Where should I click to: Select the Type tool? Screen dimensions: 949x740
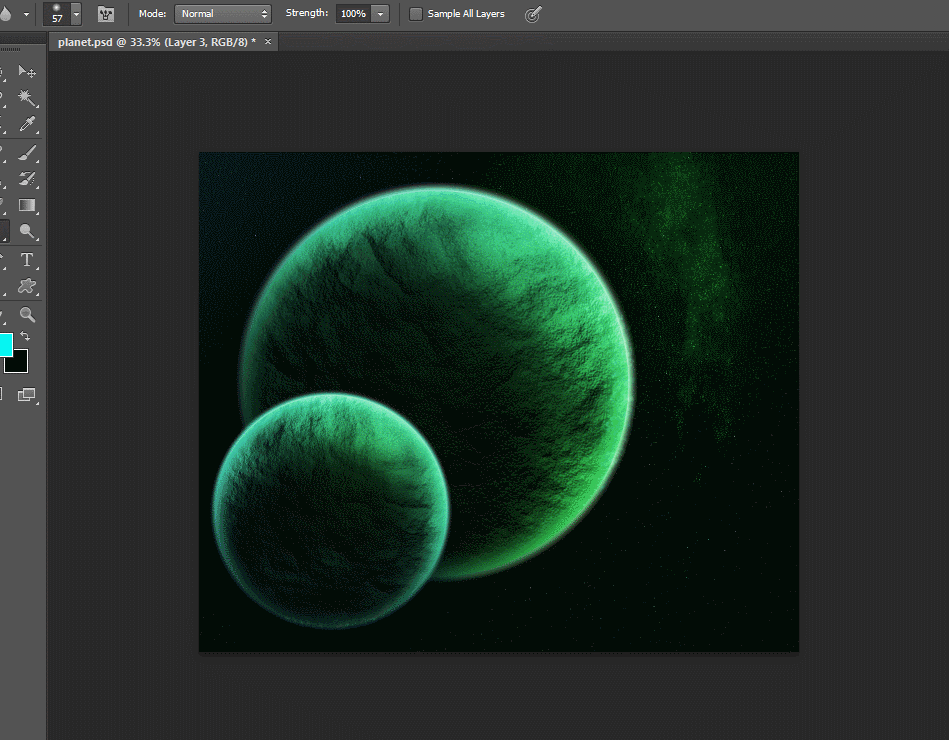(27, 260)
